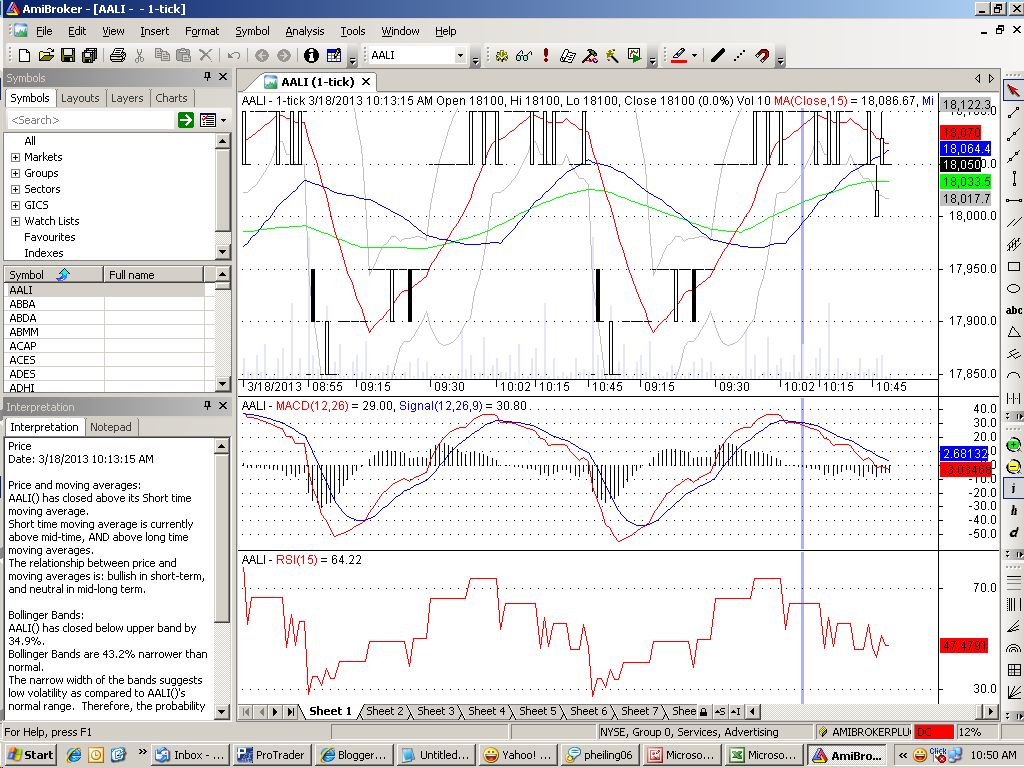Viewport: 1024px width, 768px height.
Task: Select Favourites in the symbols tree
Action: click(x=50, y=237)
